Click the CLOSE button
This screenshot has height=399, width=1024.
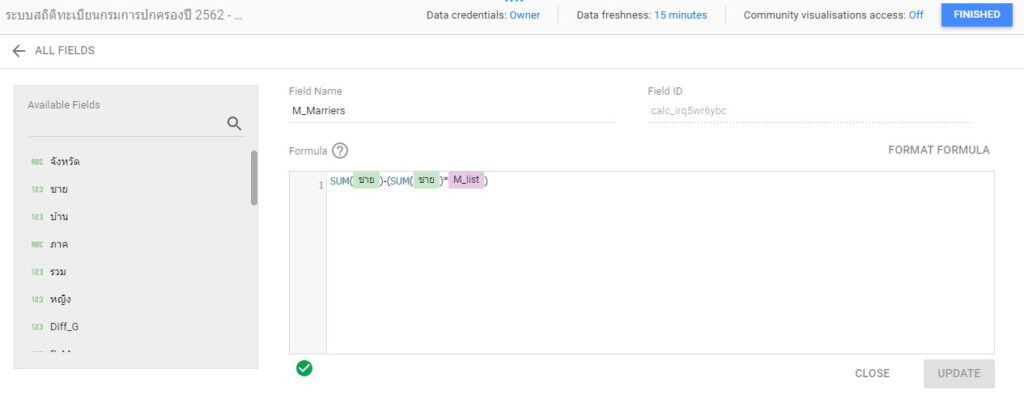(x=872, y=374)
